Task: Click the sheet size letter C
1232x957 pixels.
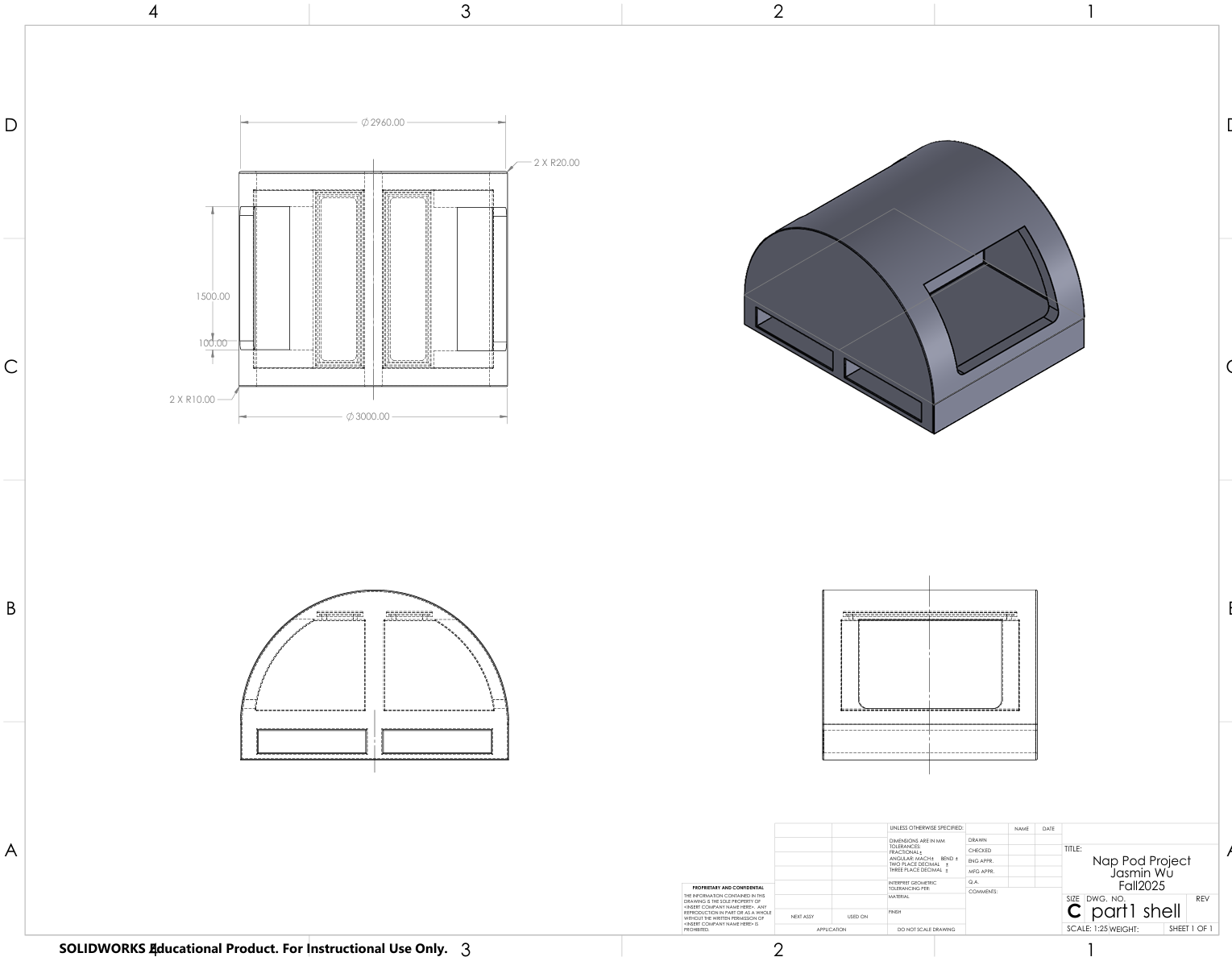Action: (1073, 912)
